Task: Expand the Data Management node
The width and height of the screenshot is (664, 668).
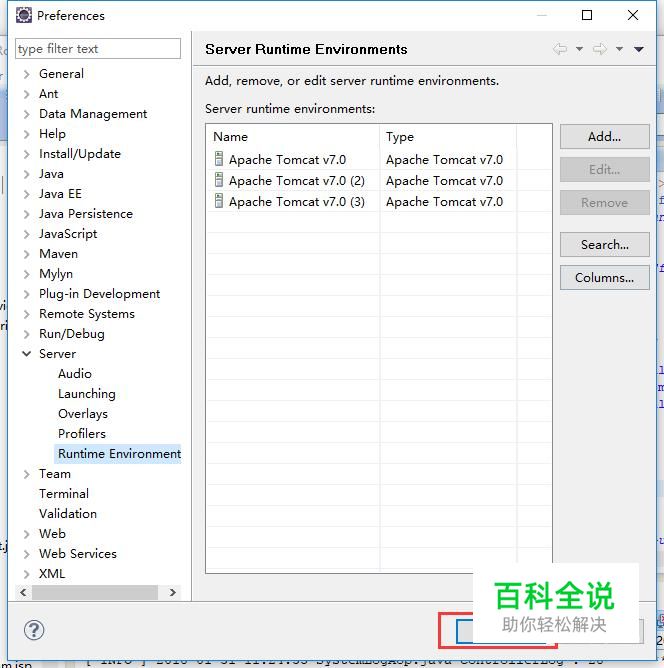Action: pyautogui.click(x=27, y=114)
